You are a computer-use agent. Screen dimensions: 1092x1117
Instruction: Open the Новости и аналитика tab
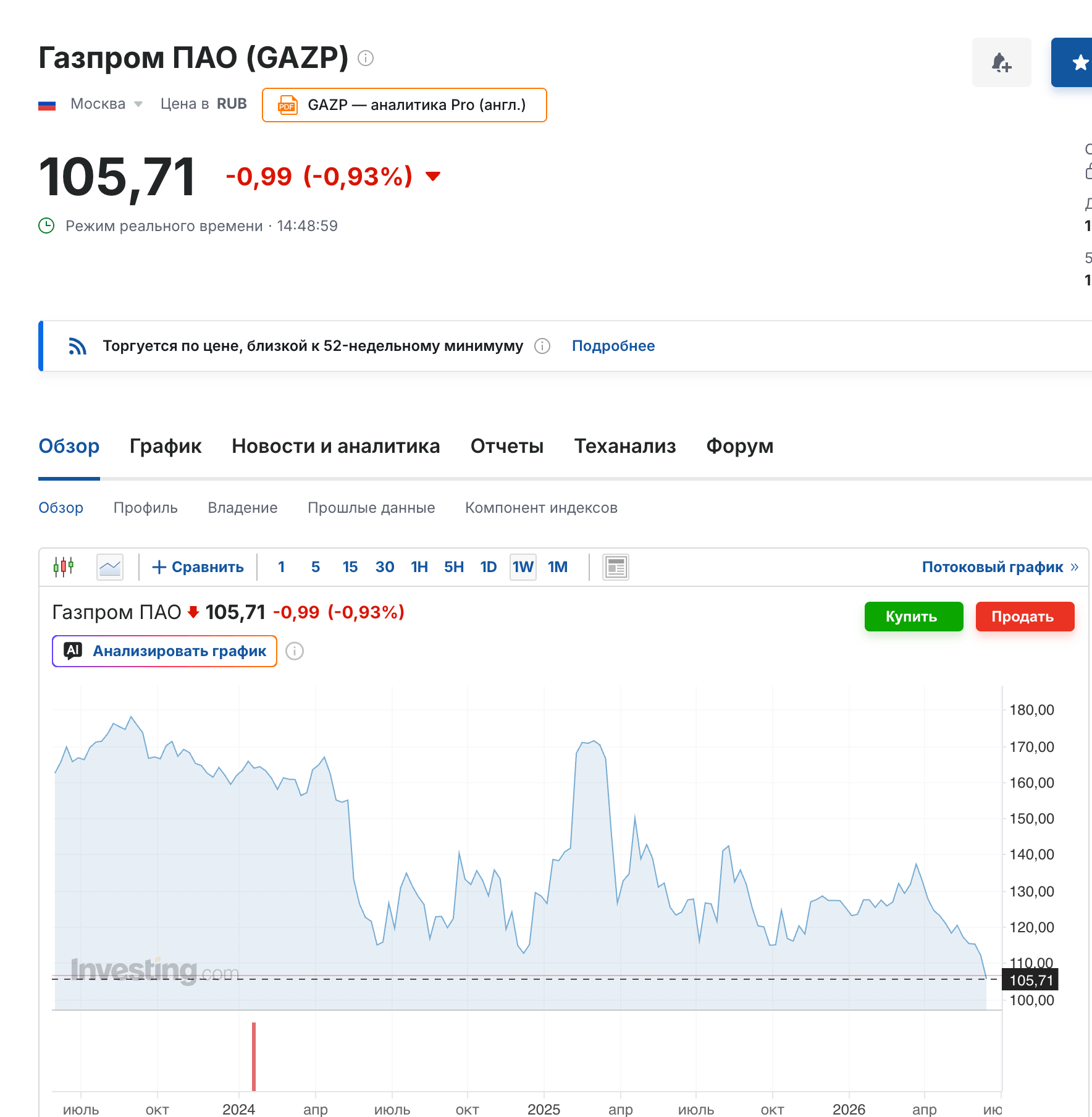pyautogui.click(x=336, y=446)
